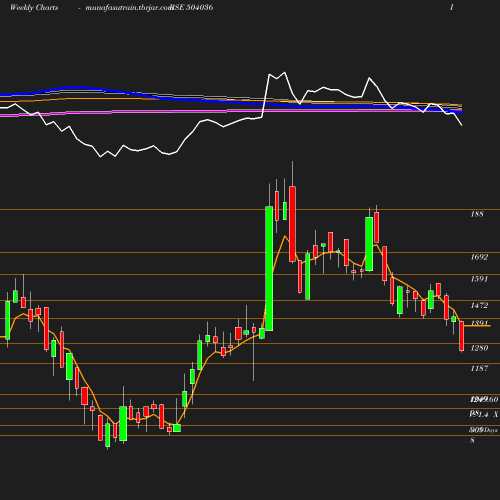Select the tallest green breakout candle
This screenshot has height=500, width=500.
point(269,268)
